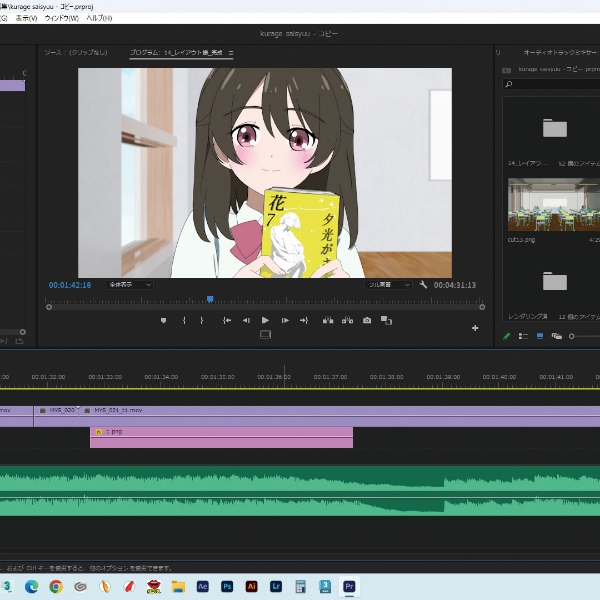Click the Add Marker icon
600x600 pixels.
point(163,320)
